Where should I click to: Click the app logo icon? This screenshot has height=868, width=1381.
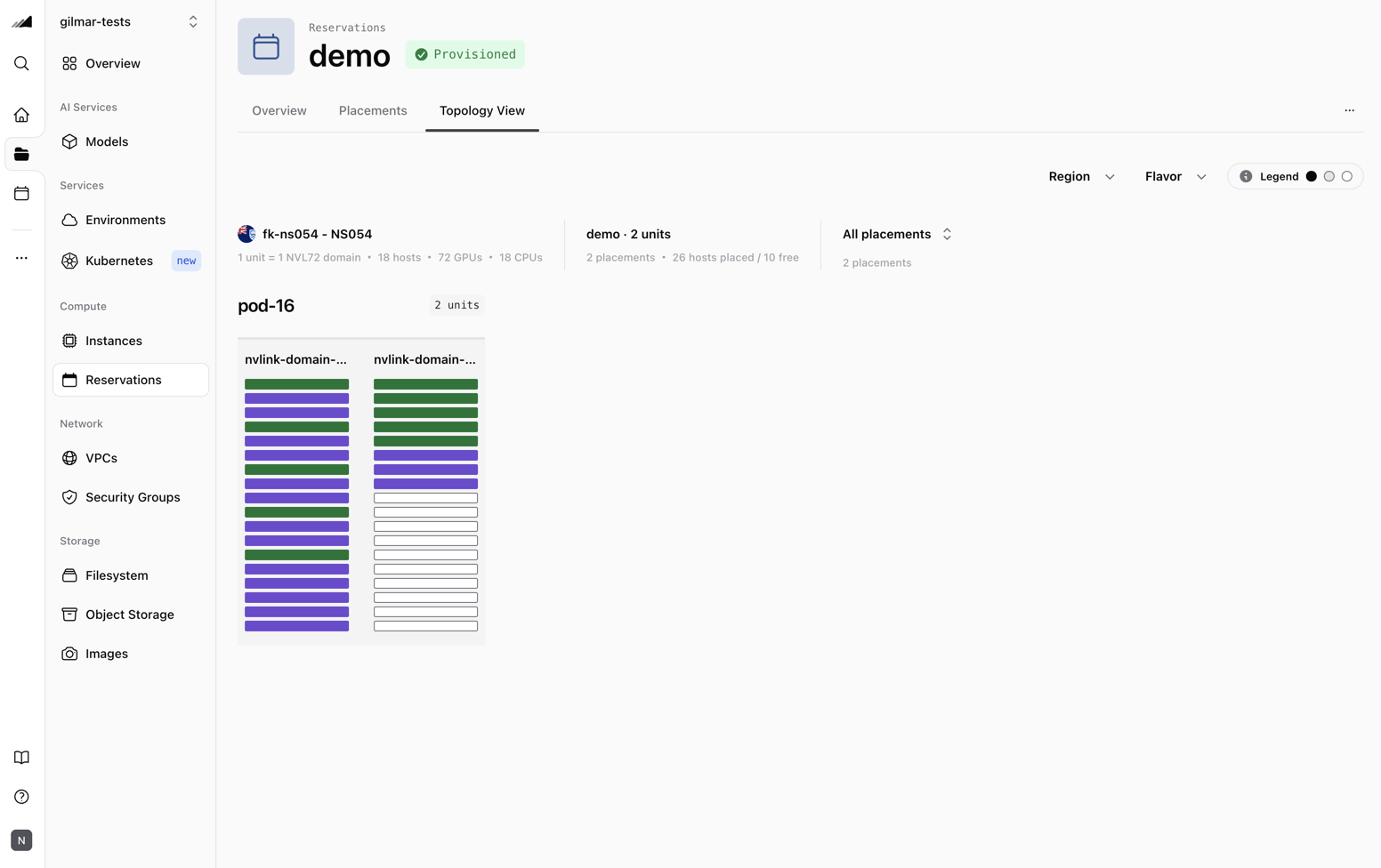point(21,22)
